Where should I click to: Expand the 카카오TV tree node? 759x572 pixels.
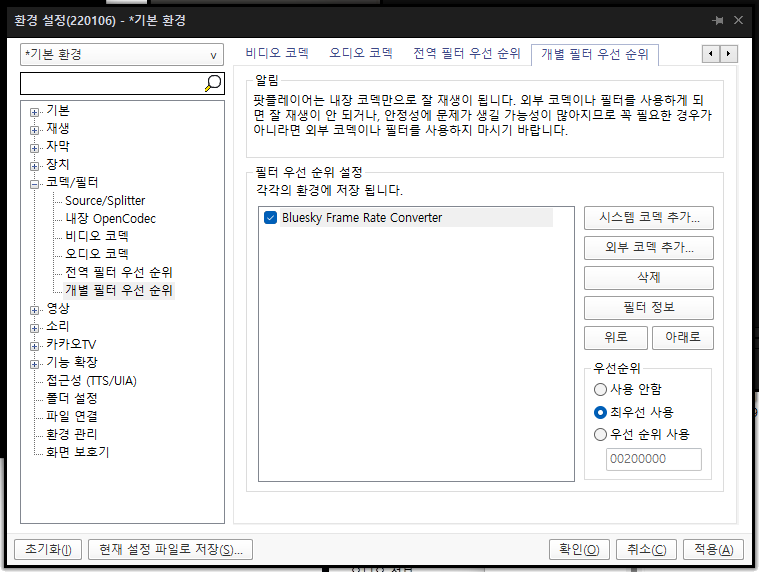point(34,346)
